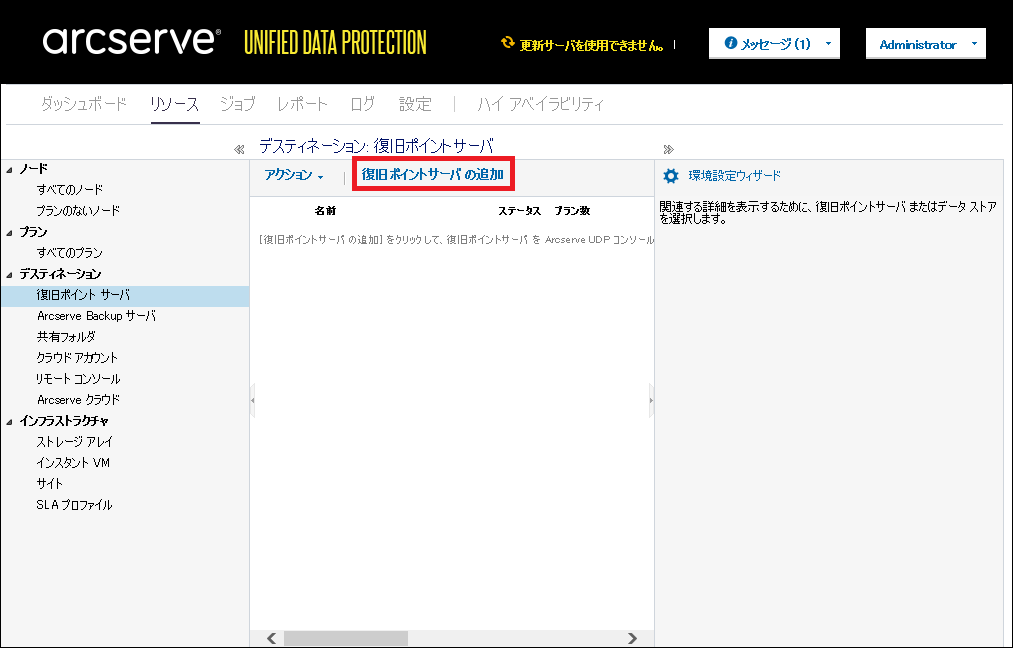Open the メッセージ (1) dropdown
Viewport: 1013px width, 648px height.
pos(774,43)
